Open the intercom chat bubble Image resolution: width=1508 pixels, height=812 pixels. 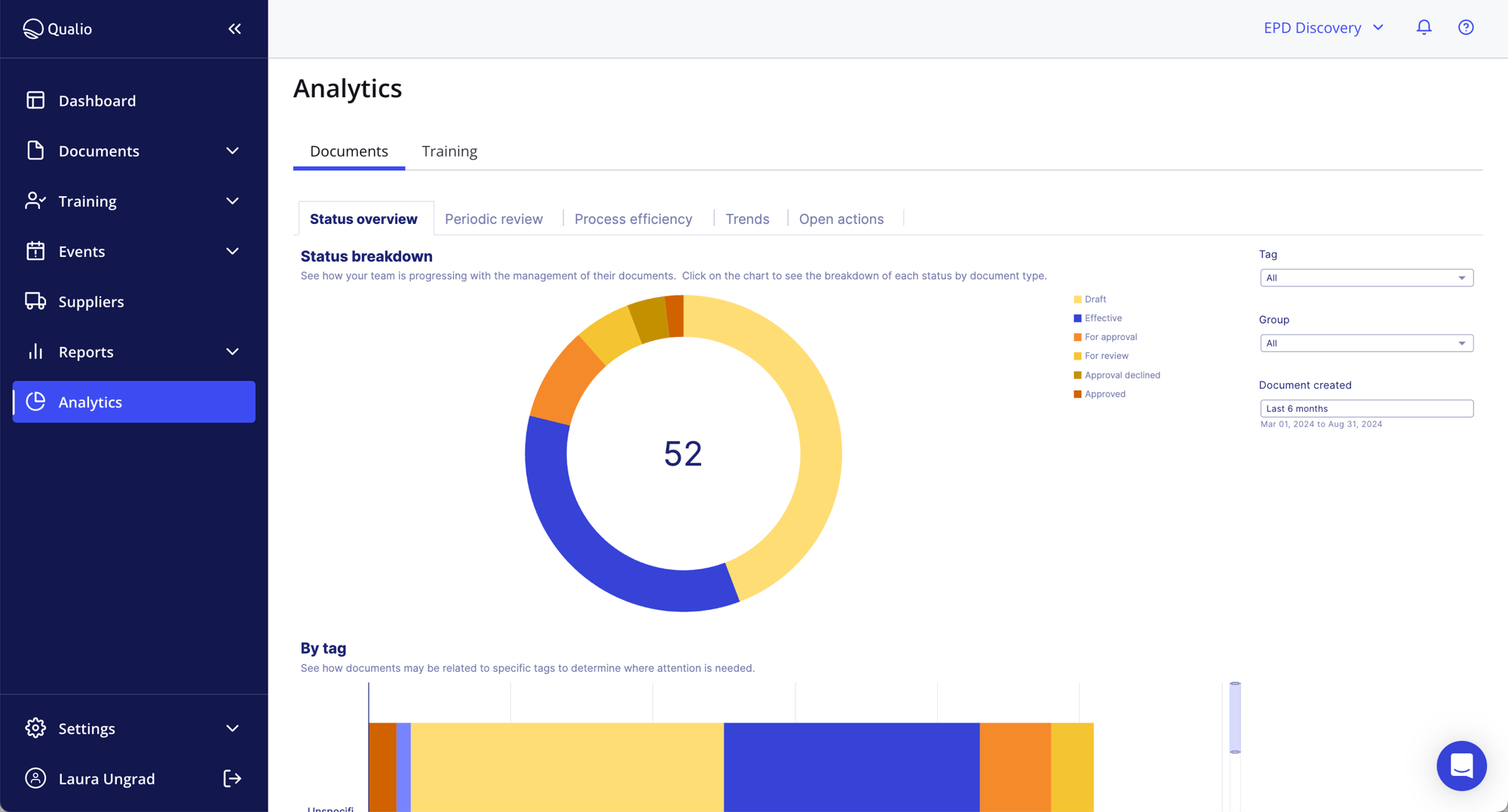pos(1461,766)
